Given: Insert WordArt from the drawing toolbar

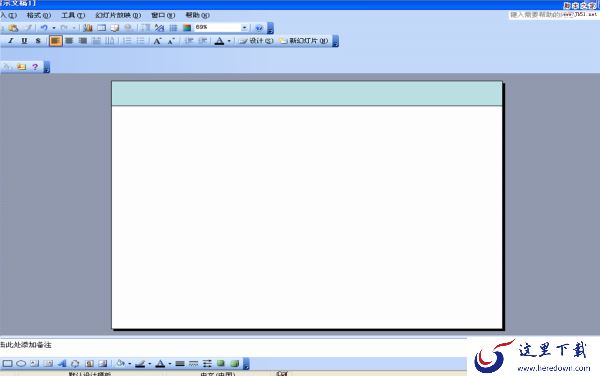Looking at the screenshot, I should click(62, 363).
